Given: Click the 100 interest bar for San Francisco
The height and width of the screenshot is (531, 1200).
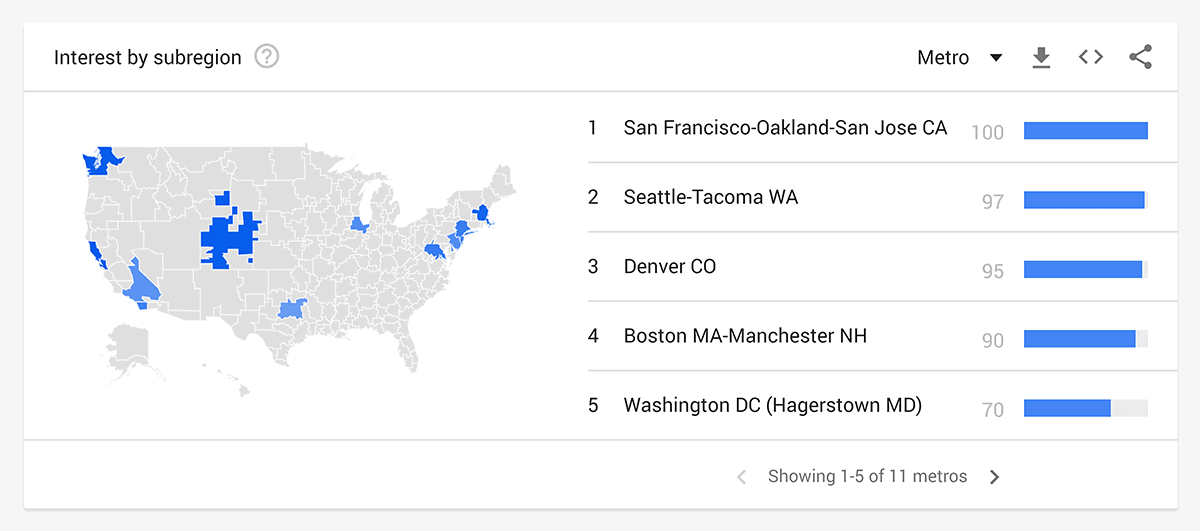Looking at the screenshot, I should [x=1086, y=131].
